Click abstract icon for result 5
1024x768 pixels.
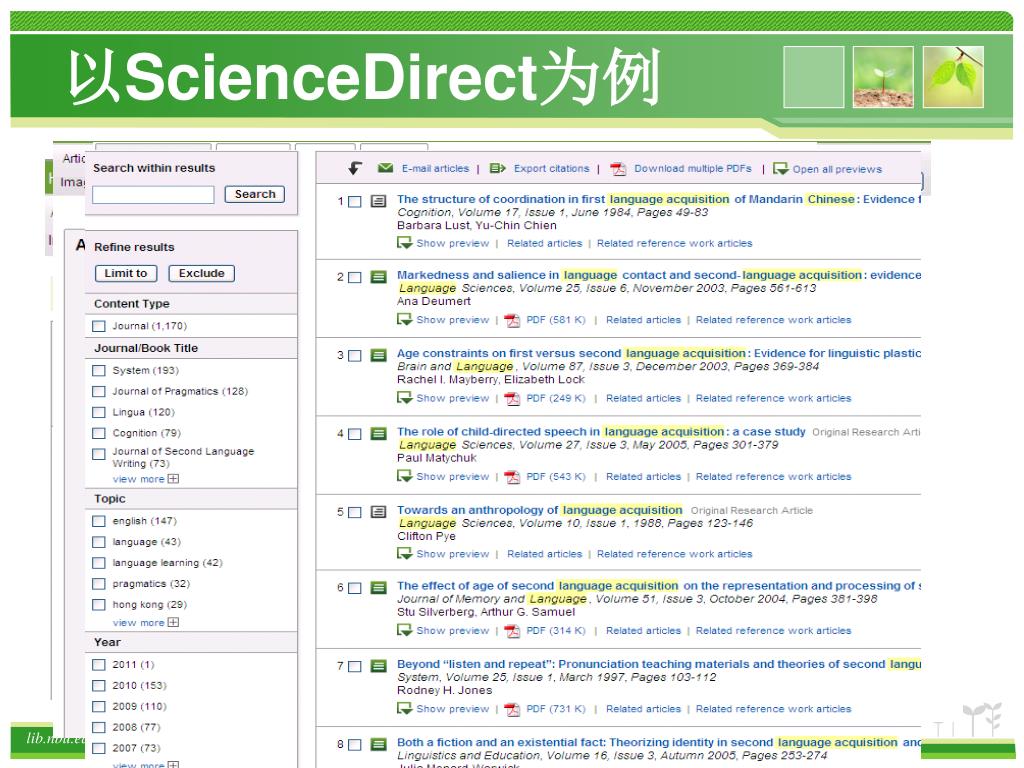pos(379,512)
